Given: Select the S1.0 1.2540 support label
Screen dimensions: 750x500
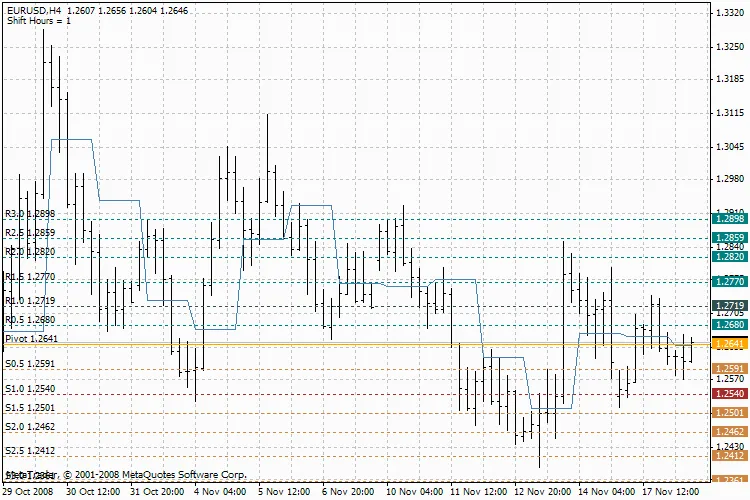Looking at the screenshot, I should pyautogui.click(x=30, y=388).
